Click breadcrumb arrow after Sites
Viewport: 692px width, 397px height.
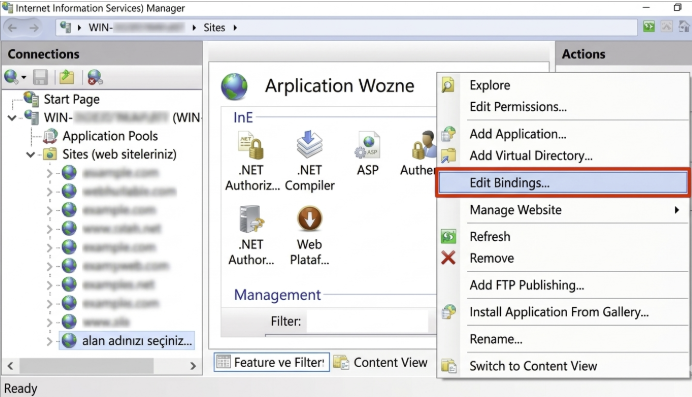[x=235, y=28]
